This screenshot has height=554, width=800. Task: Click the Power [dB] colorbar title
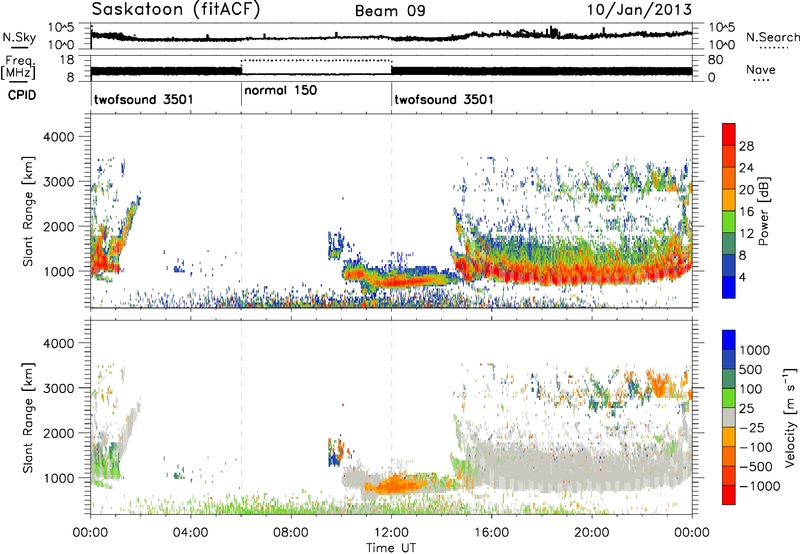(763, 211)
